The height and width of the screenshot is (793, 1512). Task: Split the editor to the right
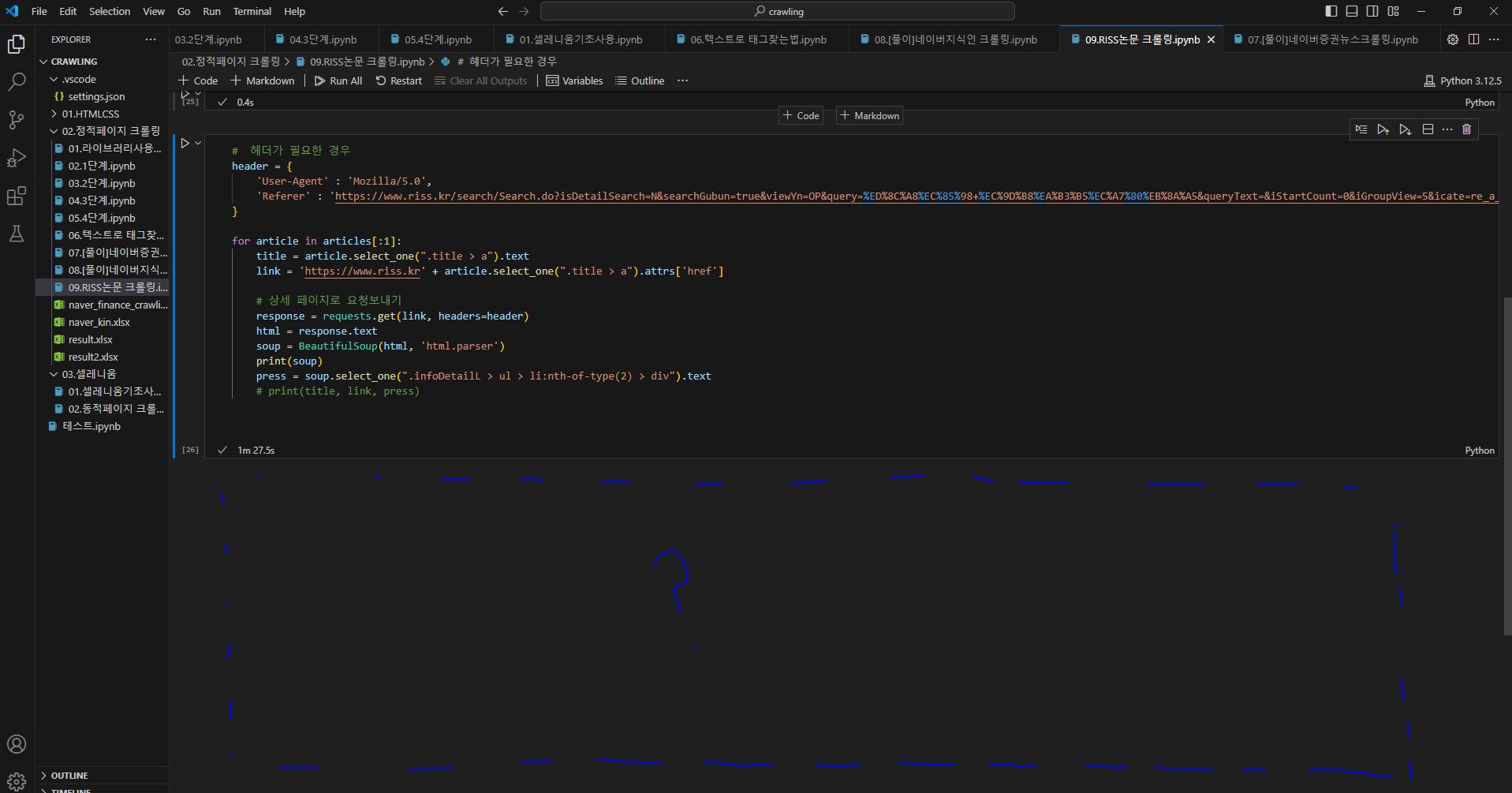click(1473, 39)
